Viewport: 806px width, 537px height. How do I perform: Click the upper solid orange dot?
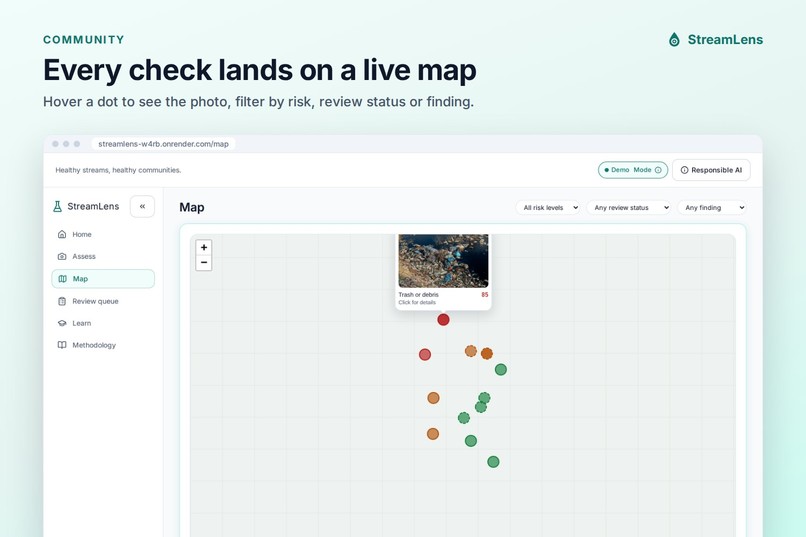pos(433,398)
